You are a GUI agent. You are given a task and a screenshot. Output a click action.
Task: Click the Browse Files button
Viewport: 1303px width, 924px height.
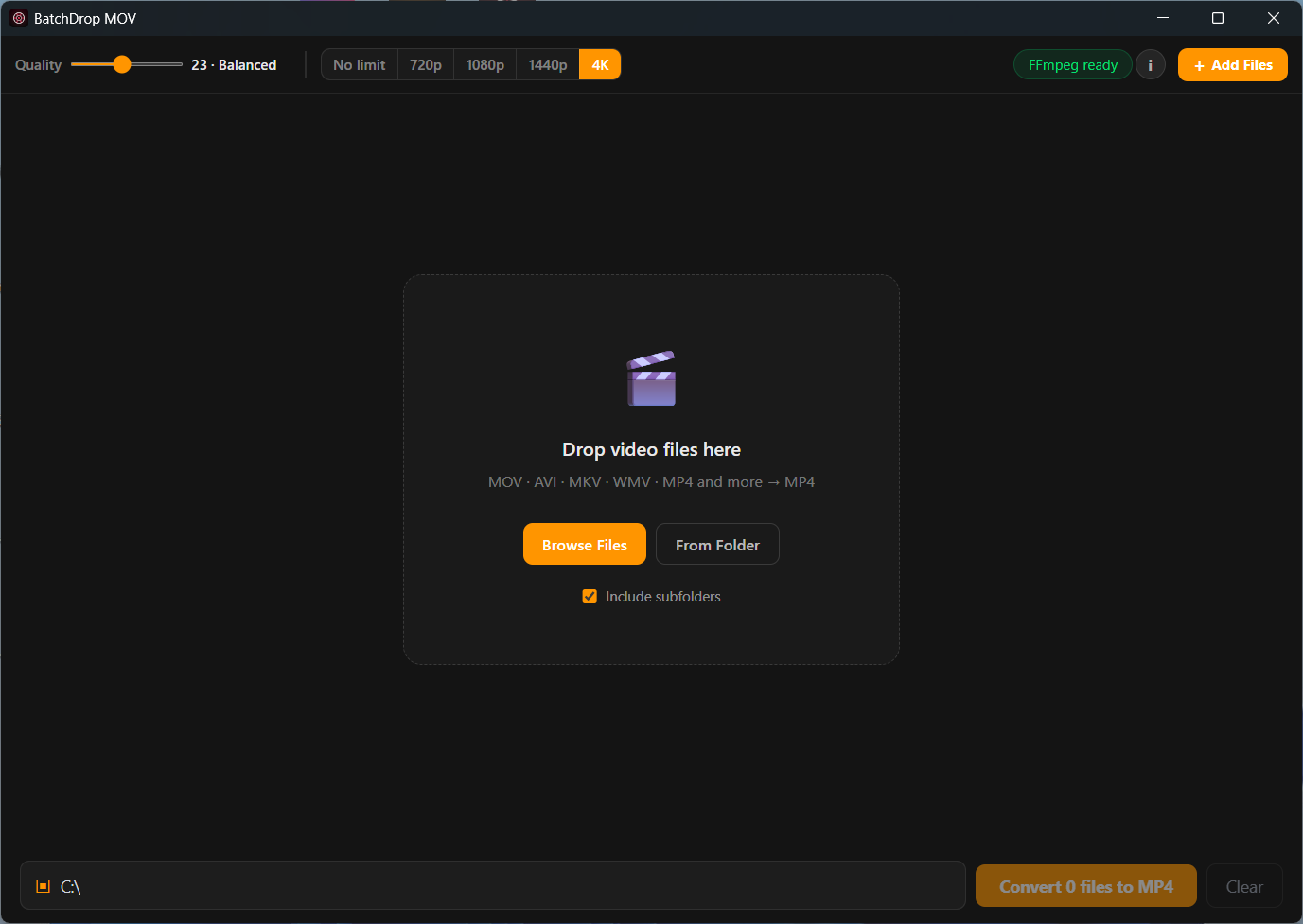click(585, 545)
